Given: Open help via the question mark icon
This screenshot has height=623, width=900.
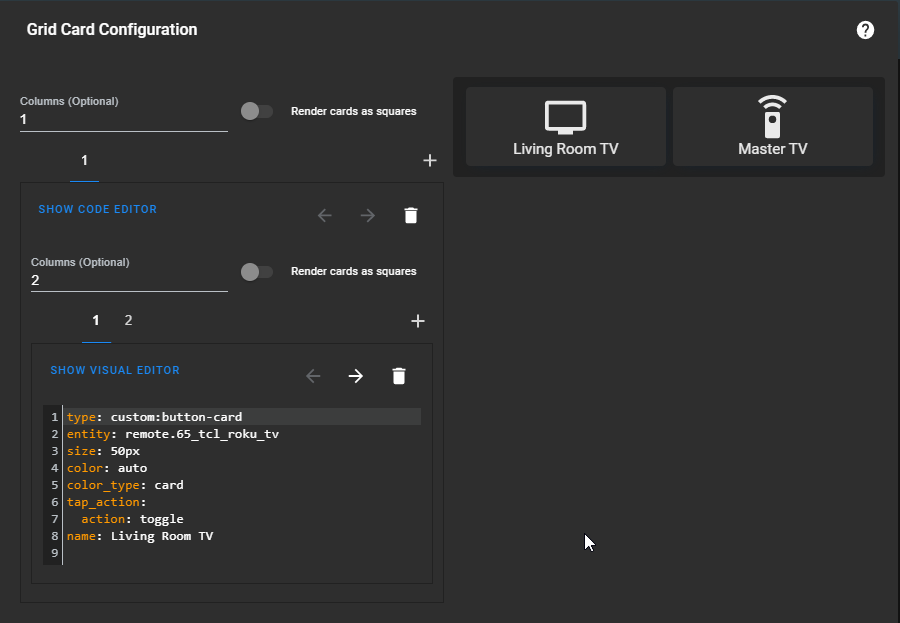Looking at the screenshot, I should 865,29.
